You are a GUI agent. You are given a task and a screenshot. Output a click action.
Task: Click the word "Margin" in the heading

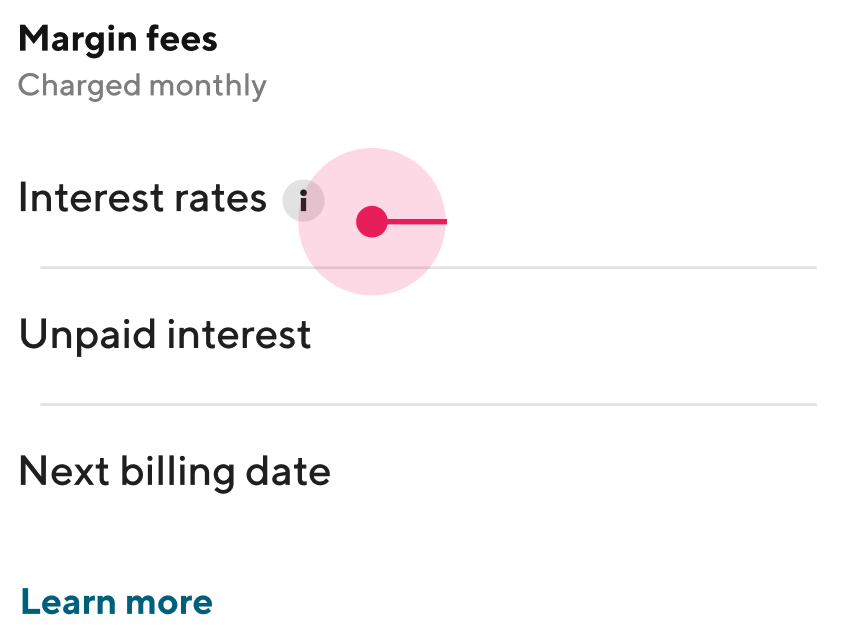(74, 40)
